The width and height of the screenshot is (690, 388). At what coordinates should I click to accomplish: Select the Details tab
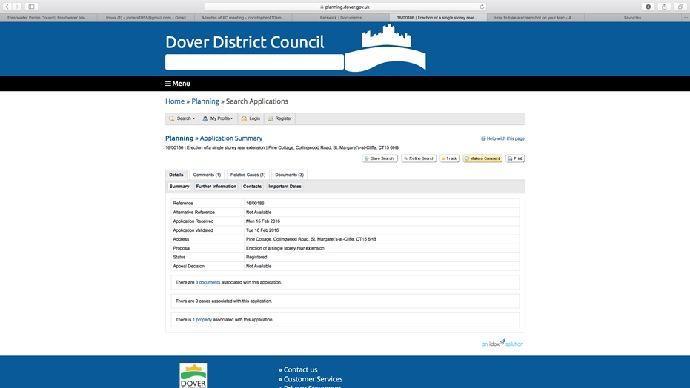point(176,175)
